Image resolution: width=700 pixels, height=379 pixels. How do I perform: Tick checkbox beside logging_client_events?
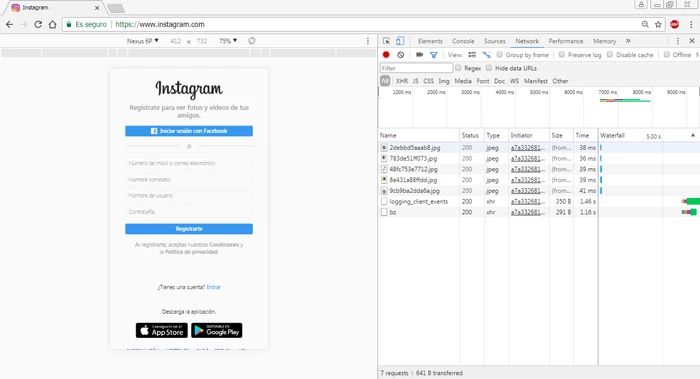(384, 201)
